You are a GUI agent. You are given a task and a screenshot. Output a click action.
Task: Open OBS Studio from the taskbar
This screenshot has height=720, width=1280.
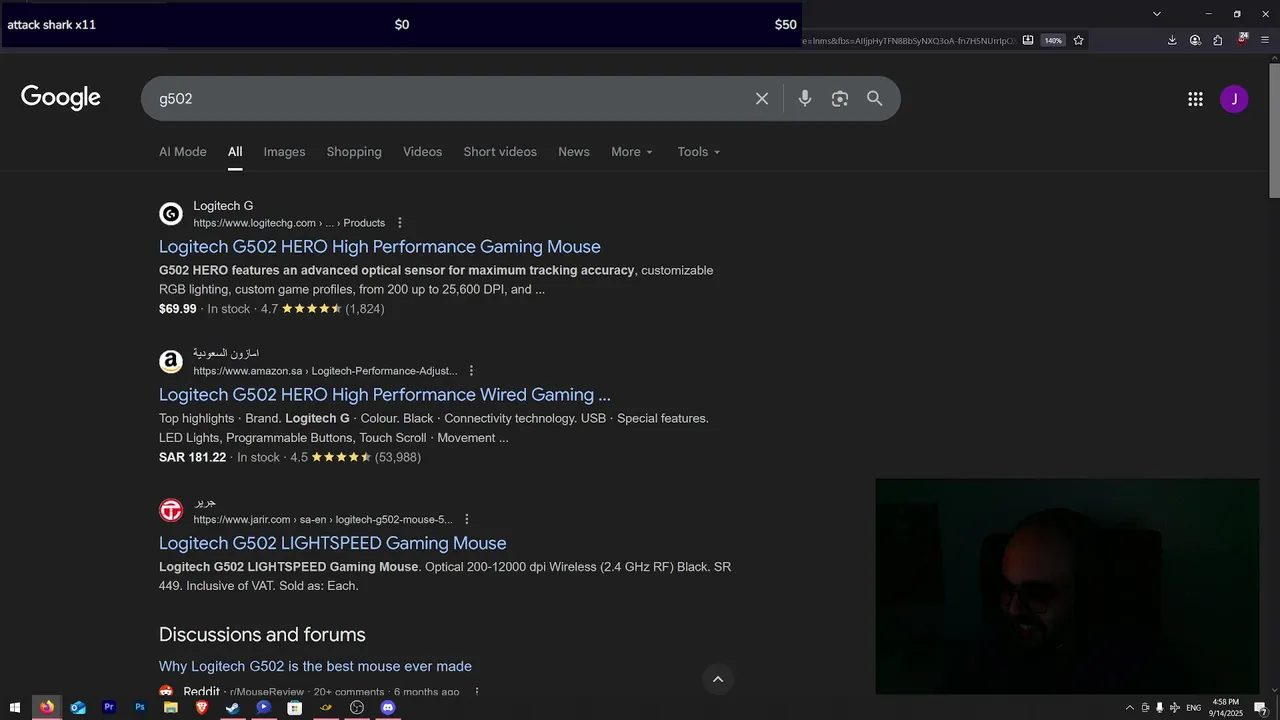(357, 708)
